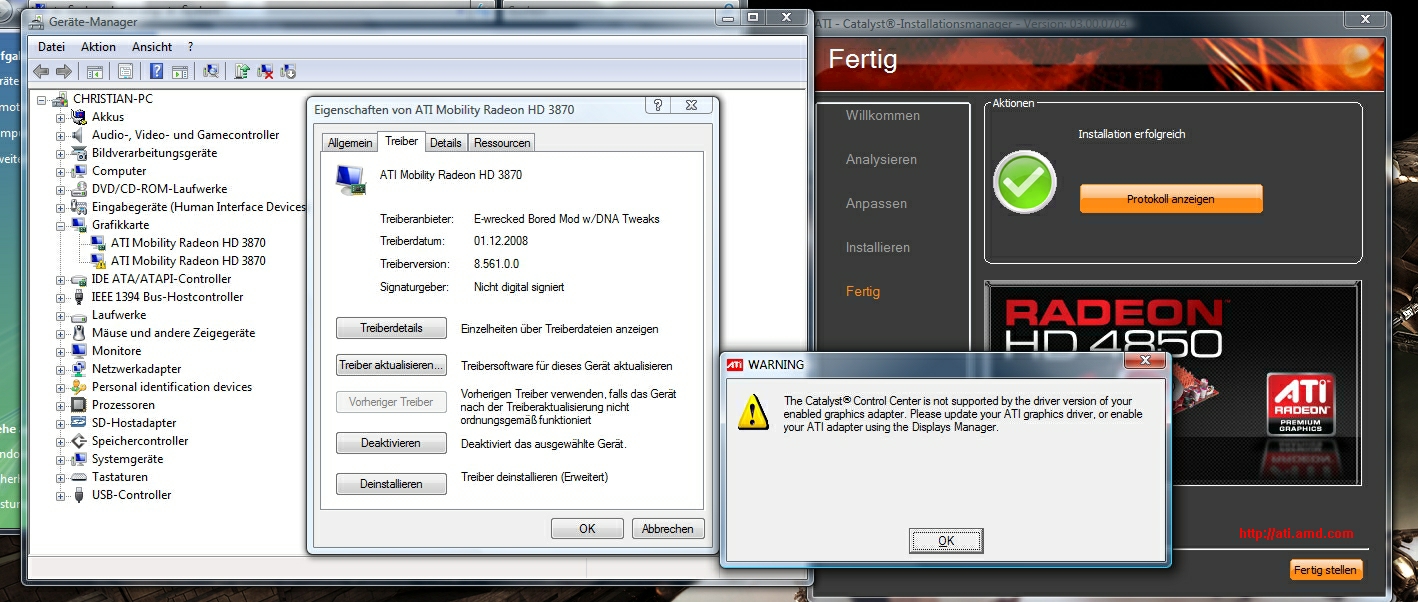Select the Akkus battery icon in tree

tap(79, 117)
